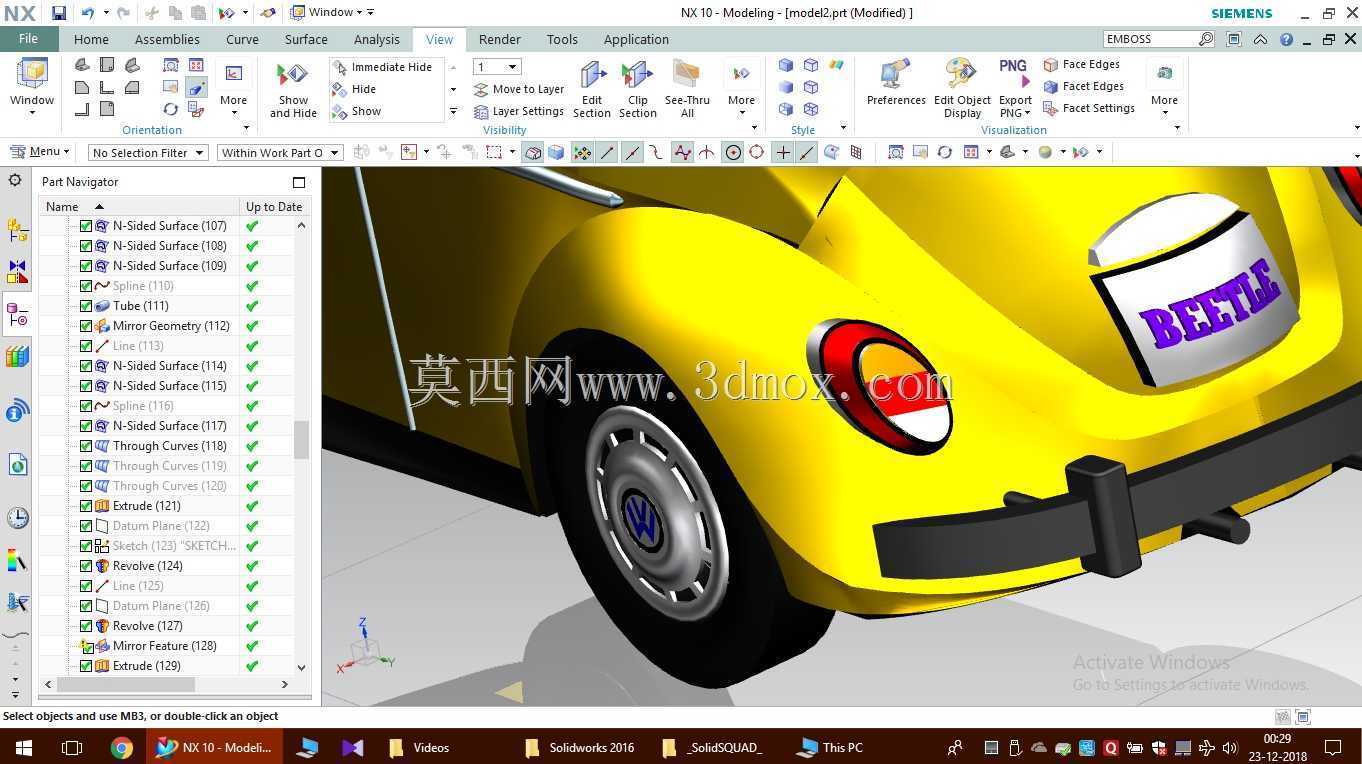Viewport: 1362px width, 764px height.
Task: Click the command finder search magnifier
Action: (x=1206, y=39)
